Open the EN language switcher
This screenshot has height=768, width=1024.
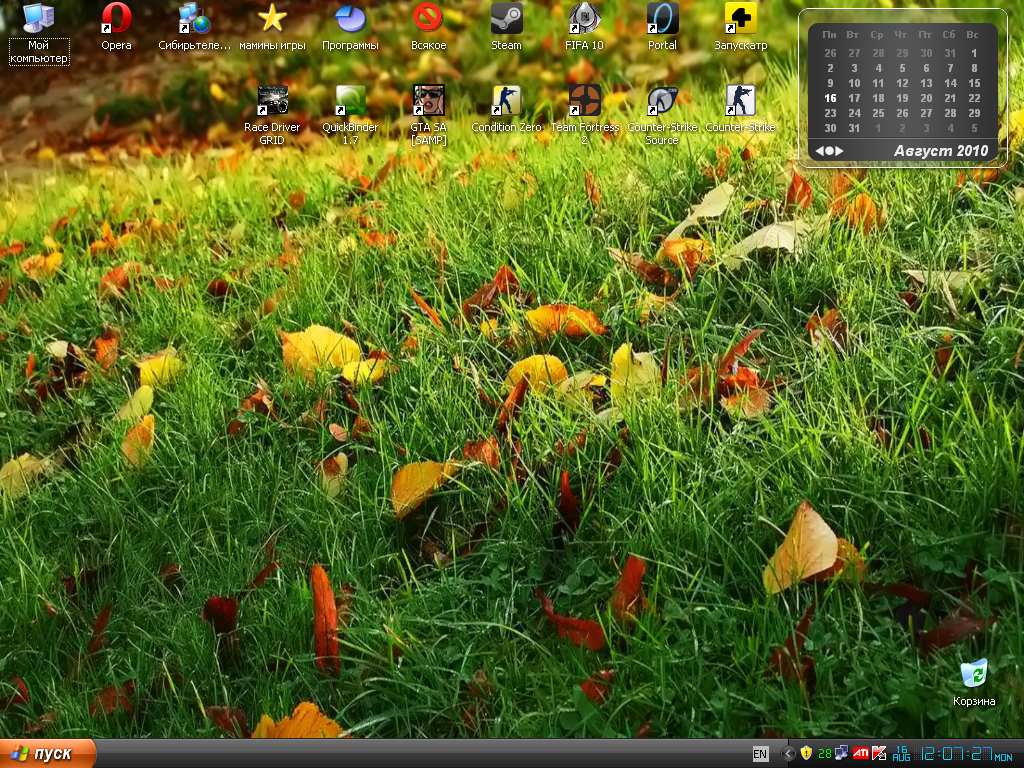760,753
